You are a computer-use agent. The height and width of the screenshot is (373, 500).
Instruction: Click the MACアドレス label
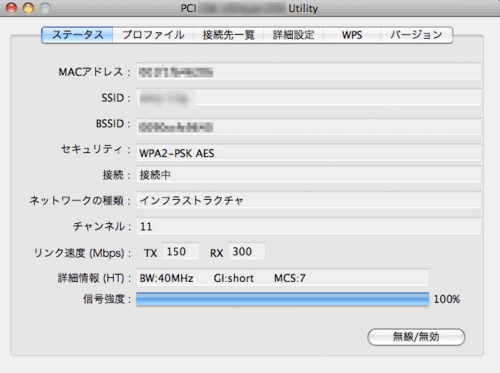pyautogui.click(x=94, y=72)
